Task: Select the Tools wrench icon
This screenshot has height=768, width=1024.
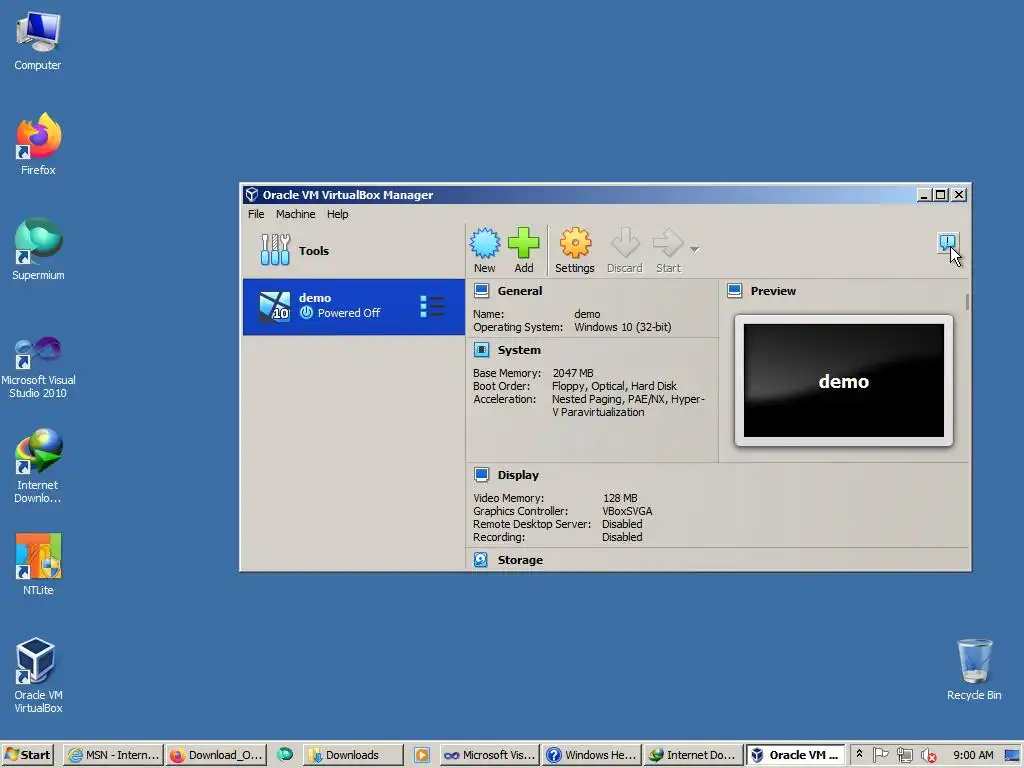Action: coord(275,250)
